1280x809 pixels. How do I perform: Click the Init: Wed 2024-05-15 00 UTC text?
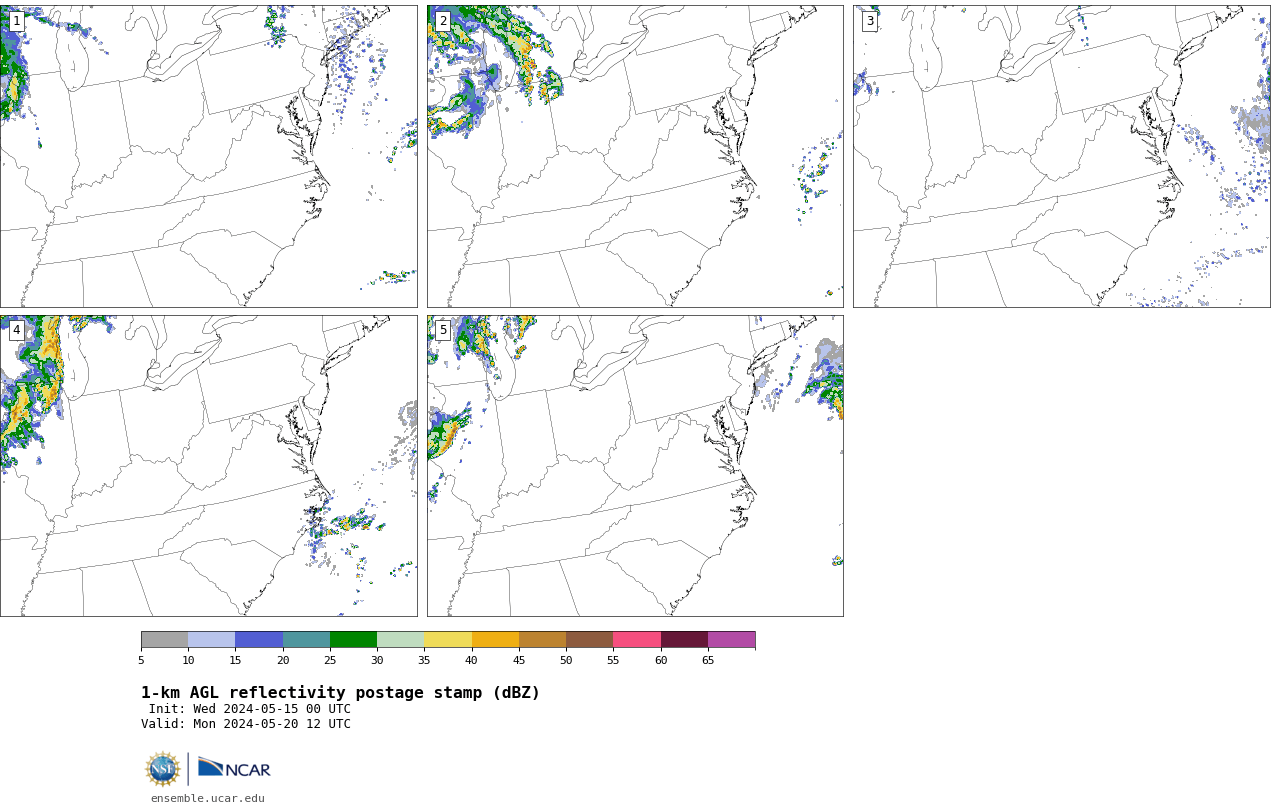point(250,709)
